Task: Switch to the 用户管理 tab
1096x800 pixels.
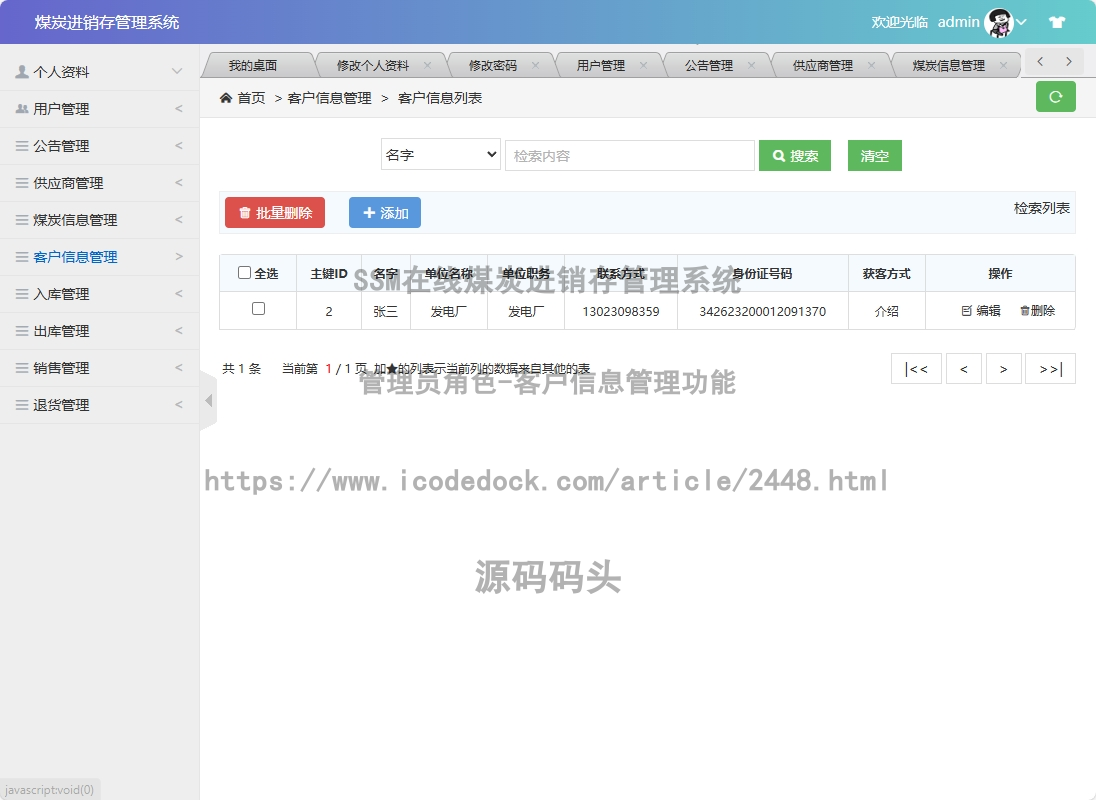Action: click(x=600, y=65)
